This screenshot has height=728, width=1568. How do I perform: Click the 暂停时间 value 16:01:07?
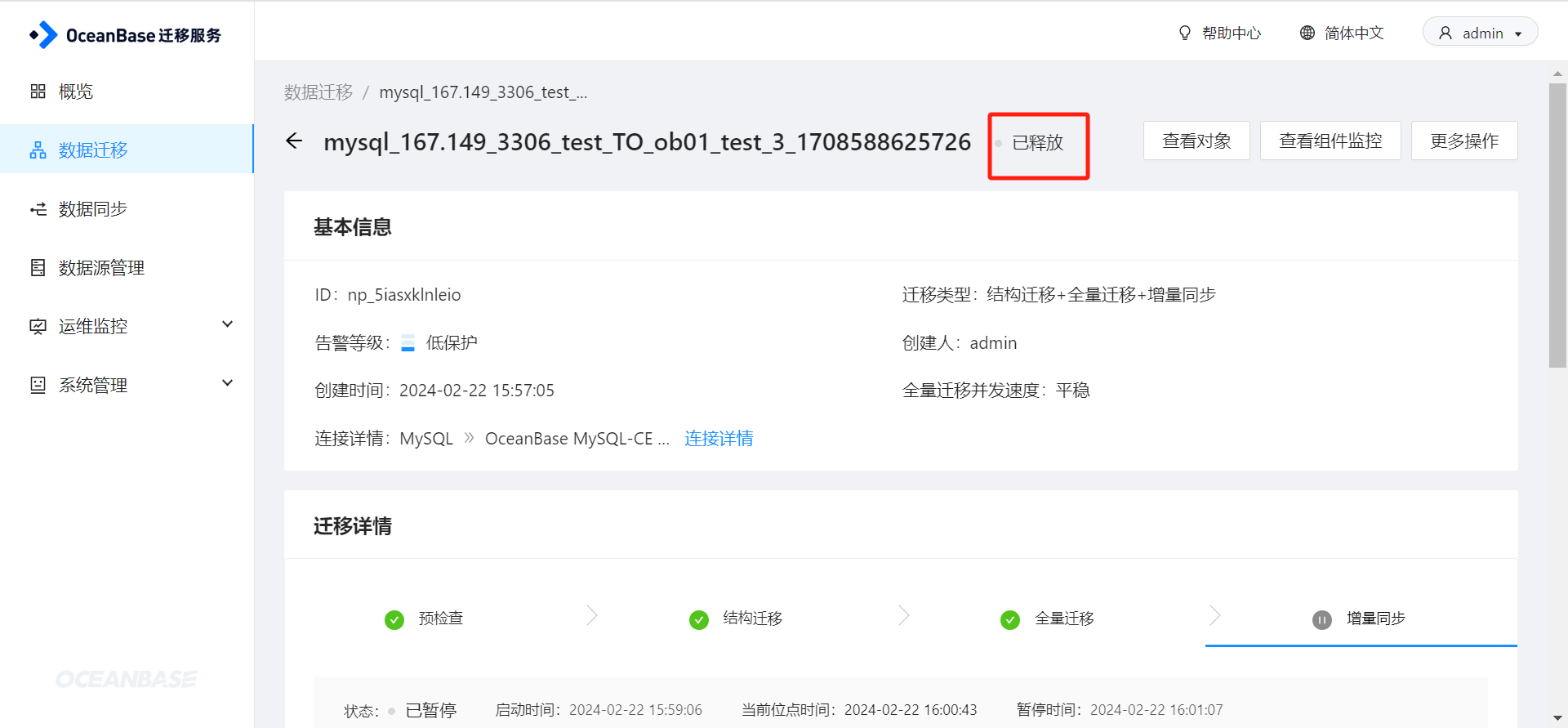click(x=1156, y=710)
